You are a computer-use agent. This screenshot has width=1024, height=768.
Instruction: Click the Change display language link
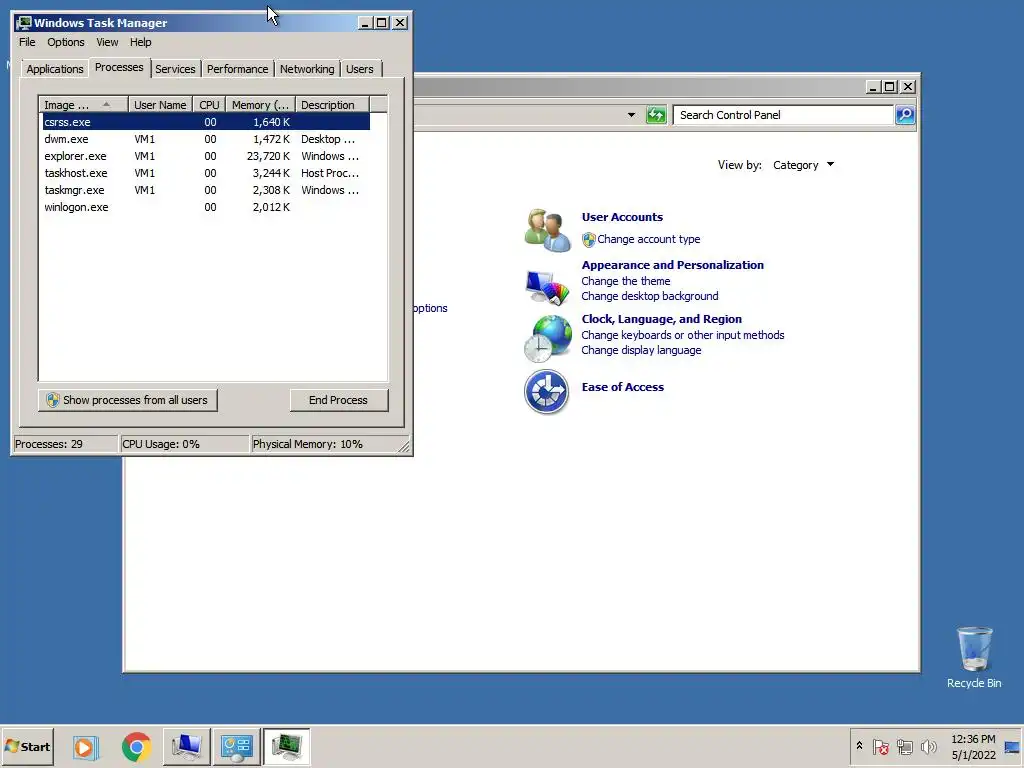point(641,351)
